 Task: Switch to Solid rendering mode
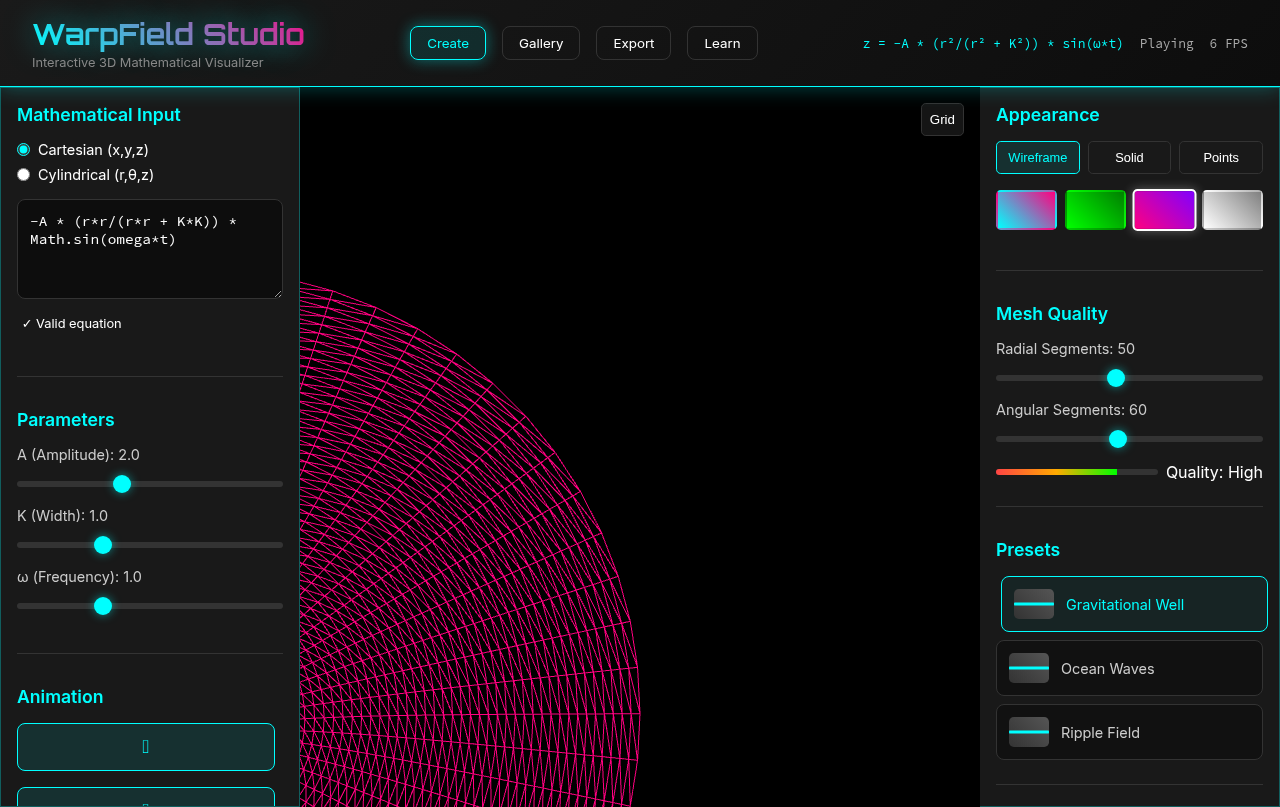click(x=1128, y=157)
